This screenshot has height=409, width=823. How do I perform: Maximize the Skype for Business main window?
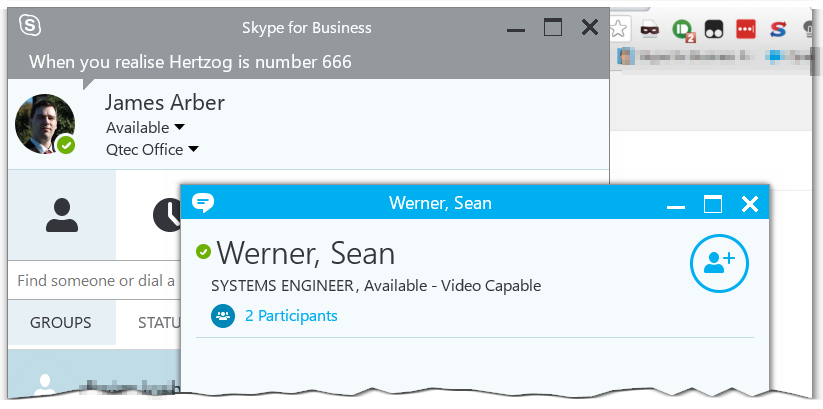pos(553,27)
